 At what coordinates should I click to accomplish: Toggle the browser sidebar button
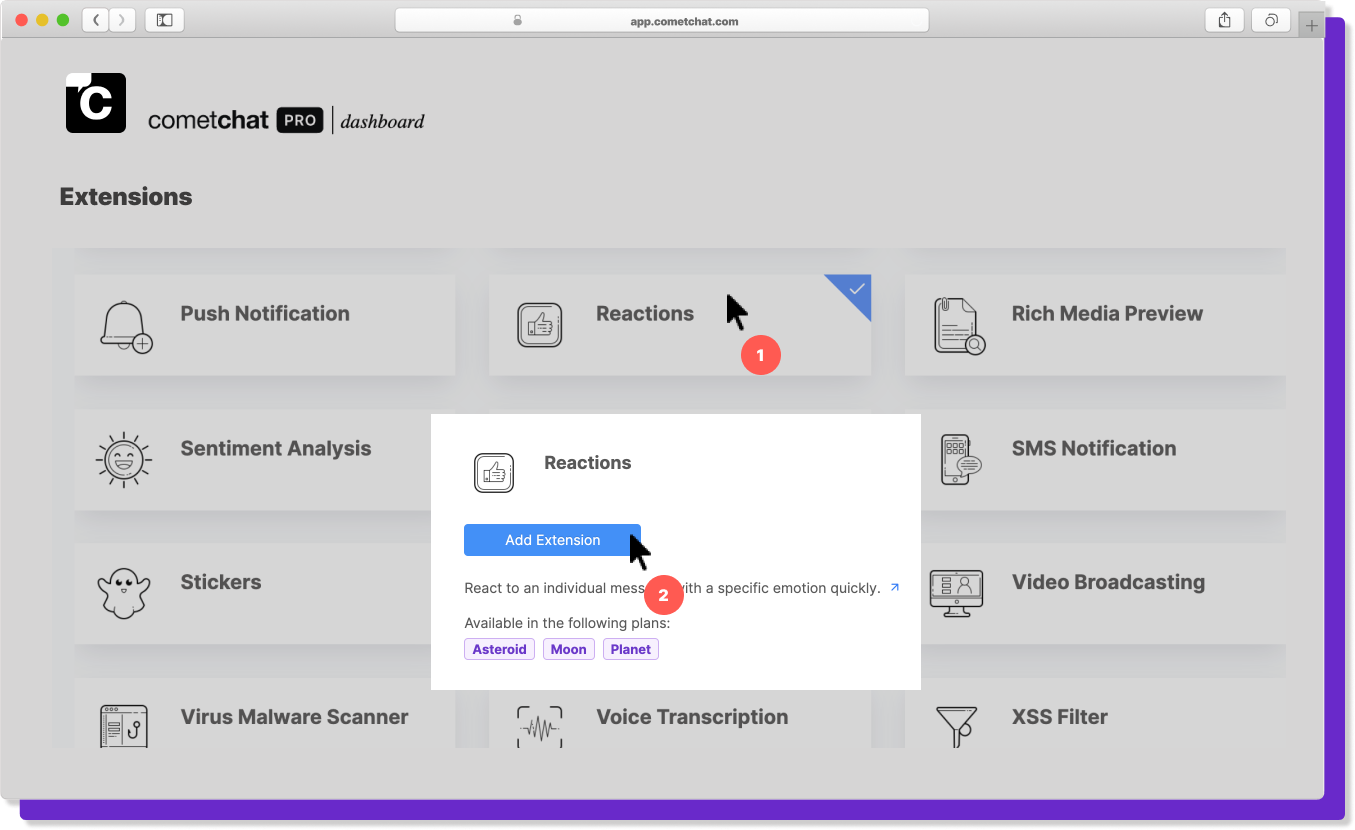click(x=165, y=20)
